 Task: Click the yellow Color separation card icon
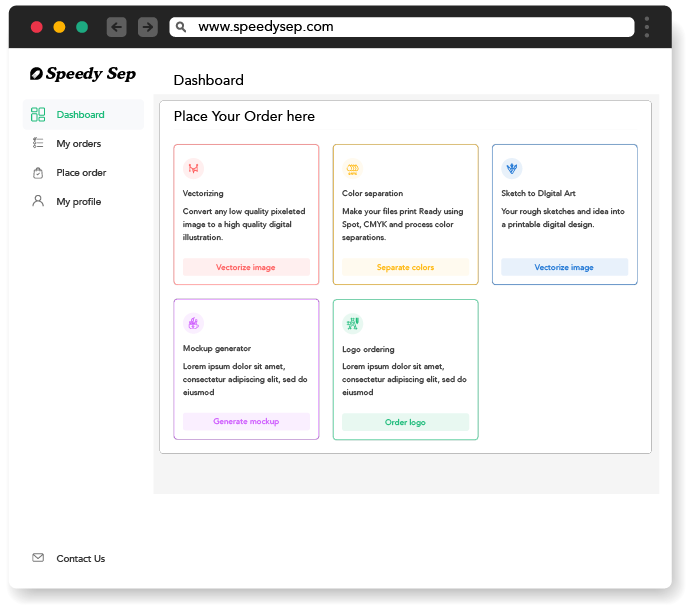click(352, 168)
